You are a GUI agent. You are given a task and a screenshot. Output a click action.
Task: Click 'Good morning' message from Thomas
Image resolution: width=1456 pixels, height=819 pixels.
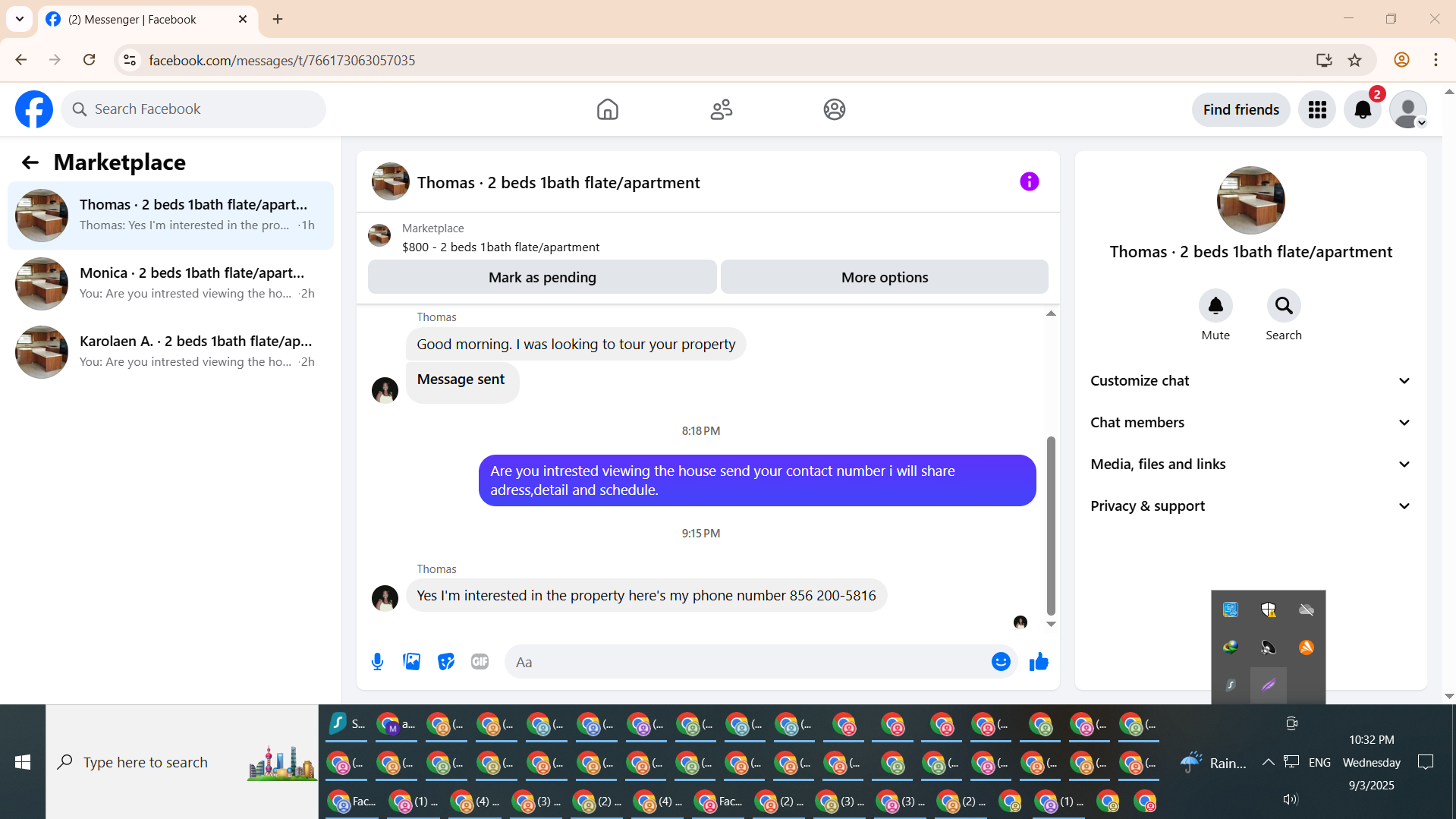click(x=576, y=345)
